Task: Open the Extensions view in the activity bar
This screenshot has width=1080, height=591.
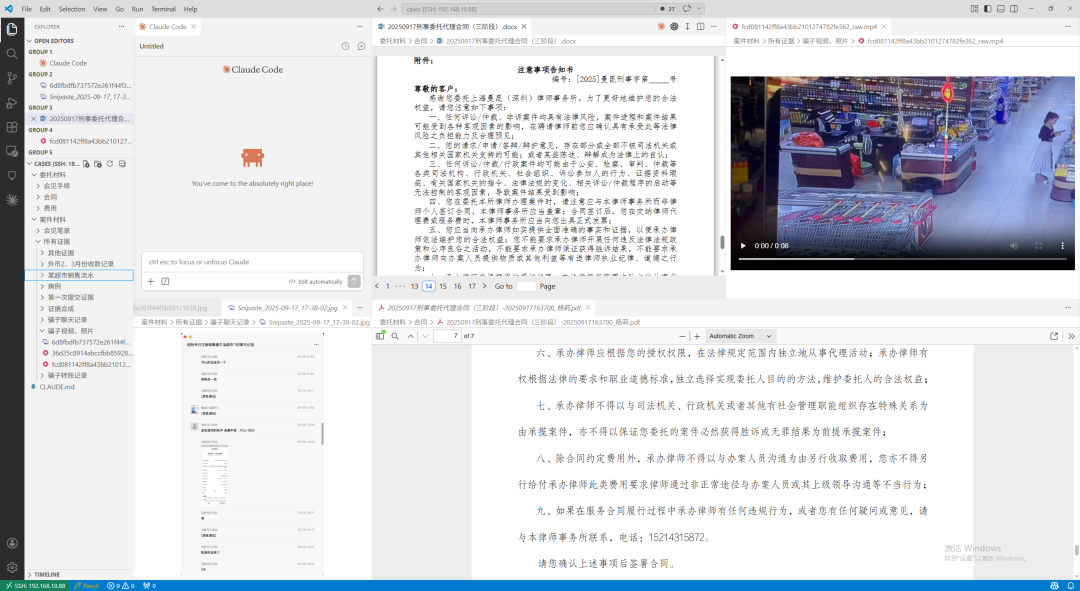Action: click(12, 127)
